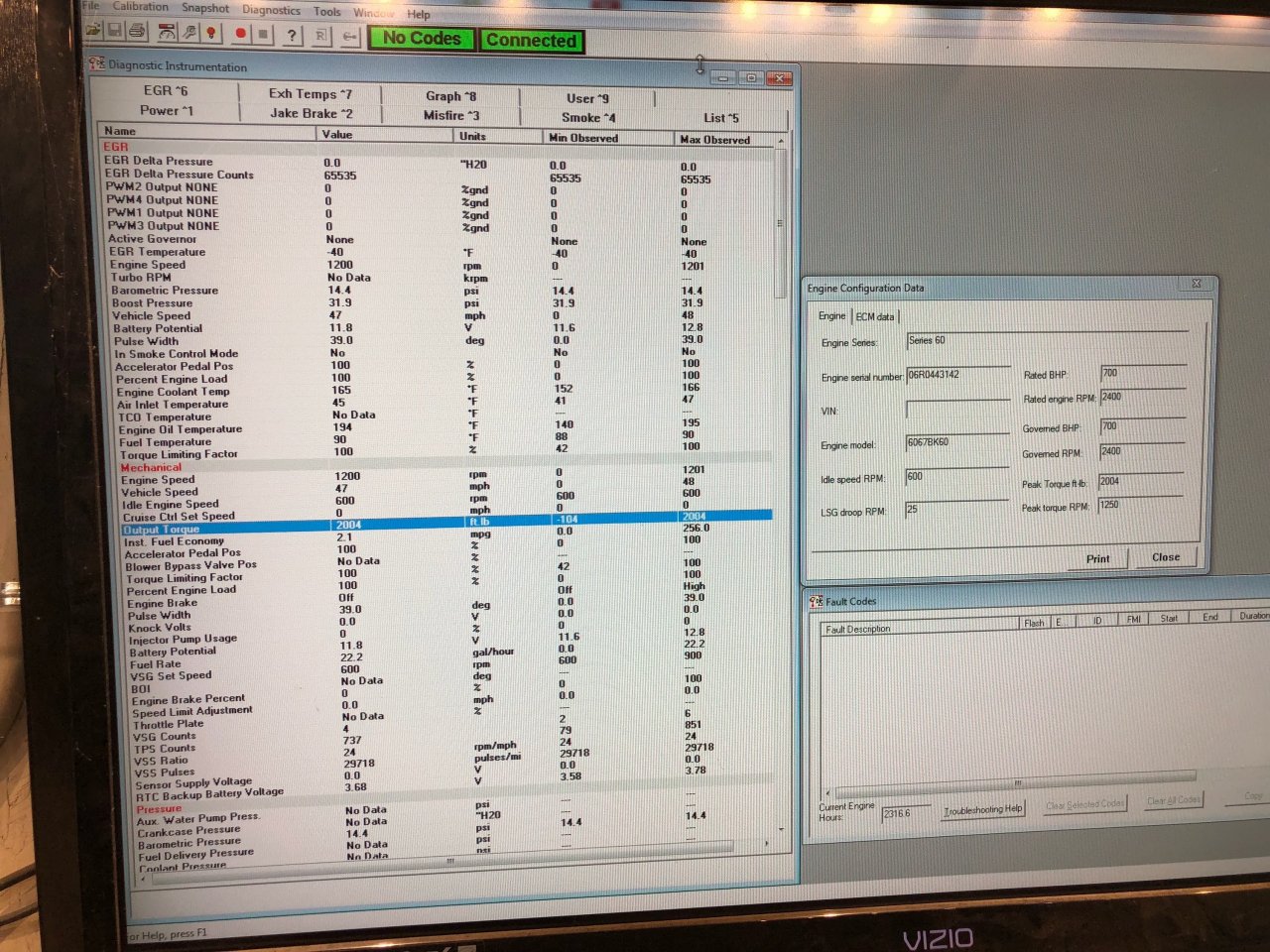Viewport: 1270px width, 952px height.
Task: Switch to ECM data tab
Action: [x=875, y=316]
